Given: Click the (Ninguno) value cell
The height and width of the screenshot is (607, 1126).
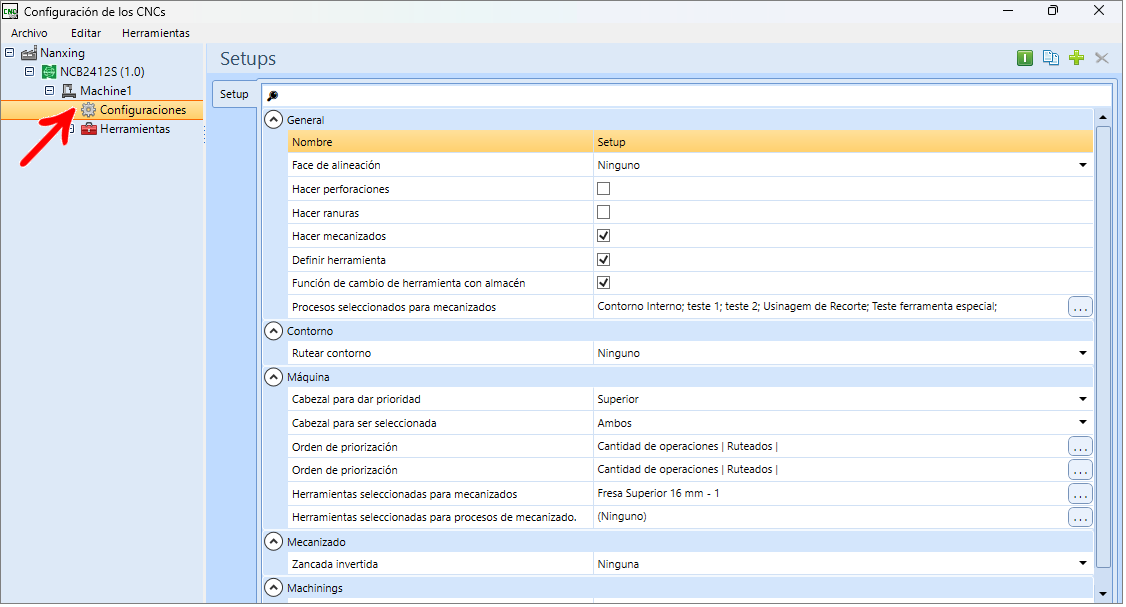Looking at the screenshot, I should coord(622,516).
